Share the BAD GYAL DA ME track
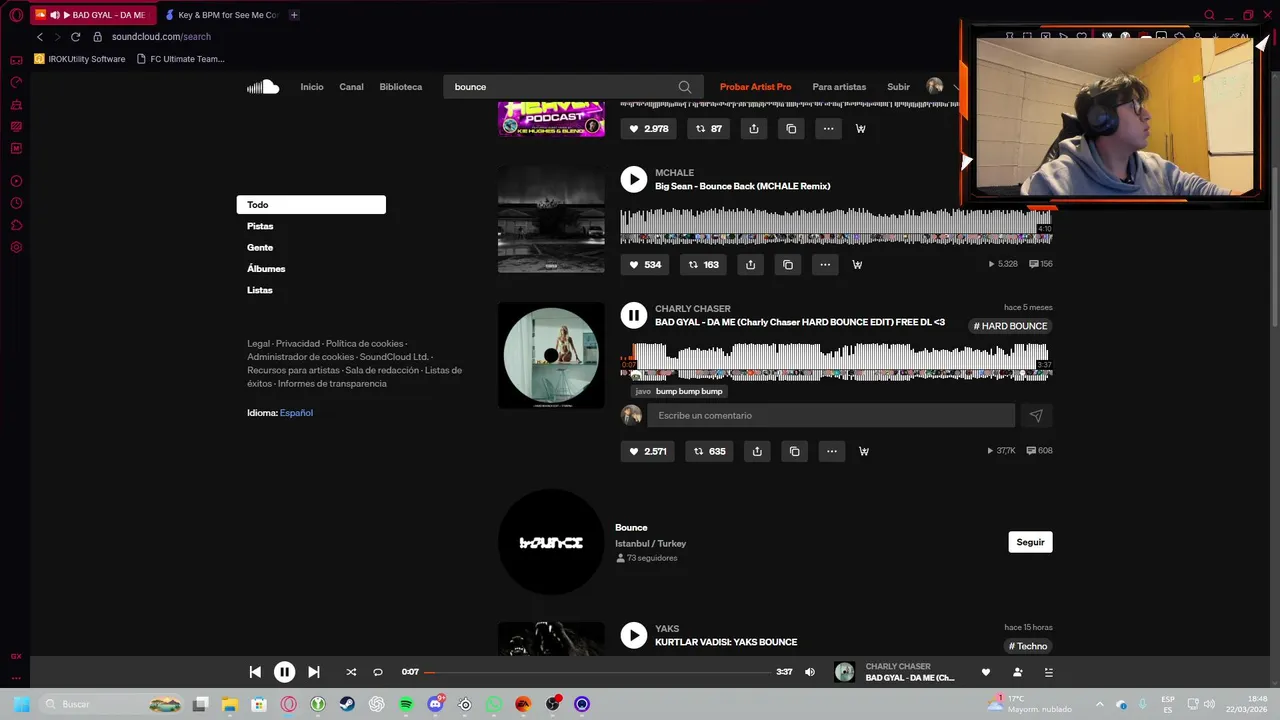 [757, 451]
